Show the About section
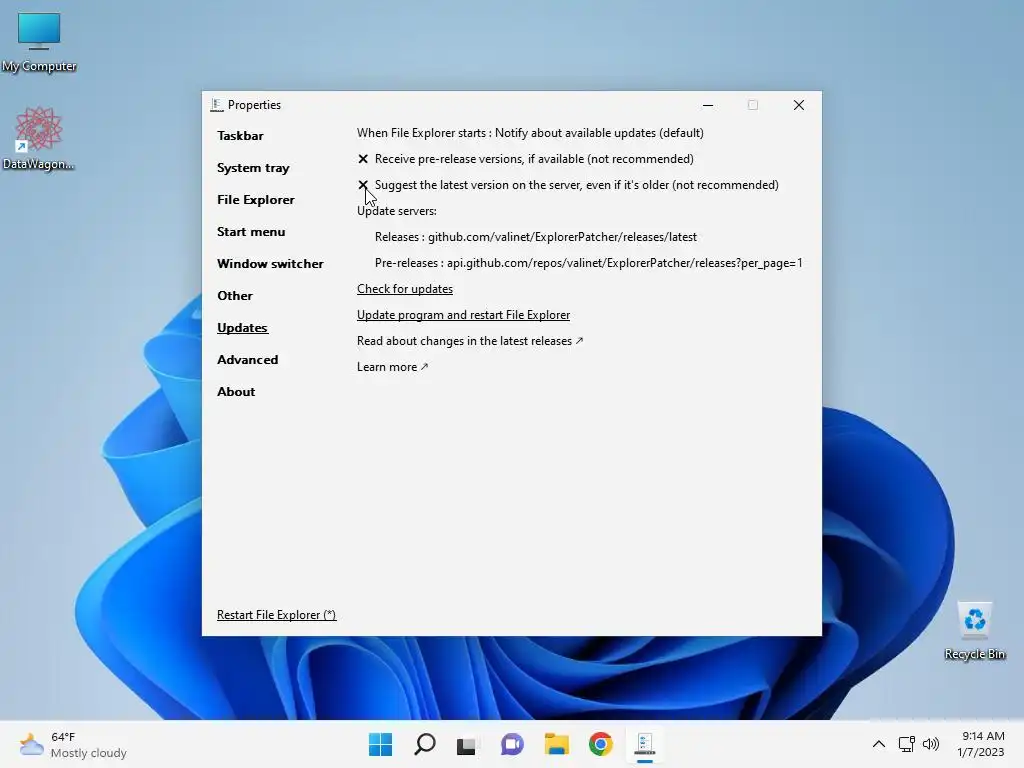The image size is (1024, 768). pos(236,392)
